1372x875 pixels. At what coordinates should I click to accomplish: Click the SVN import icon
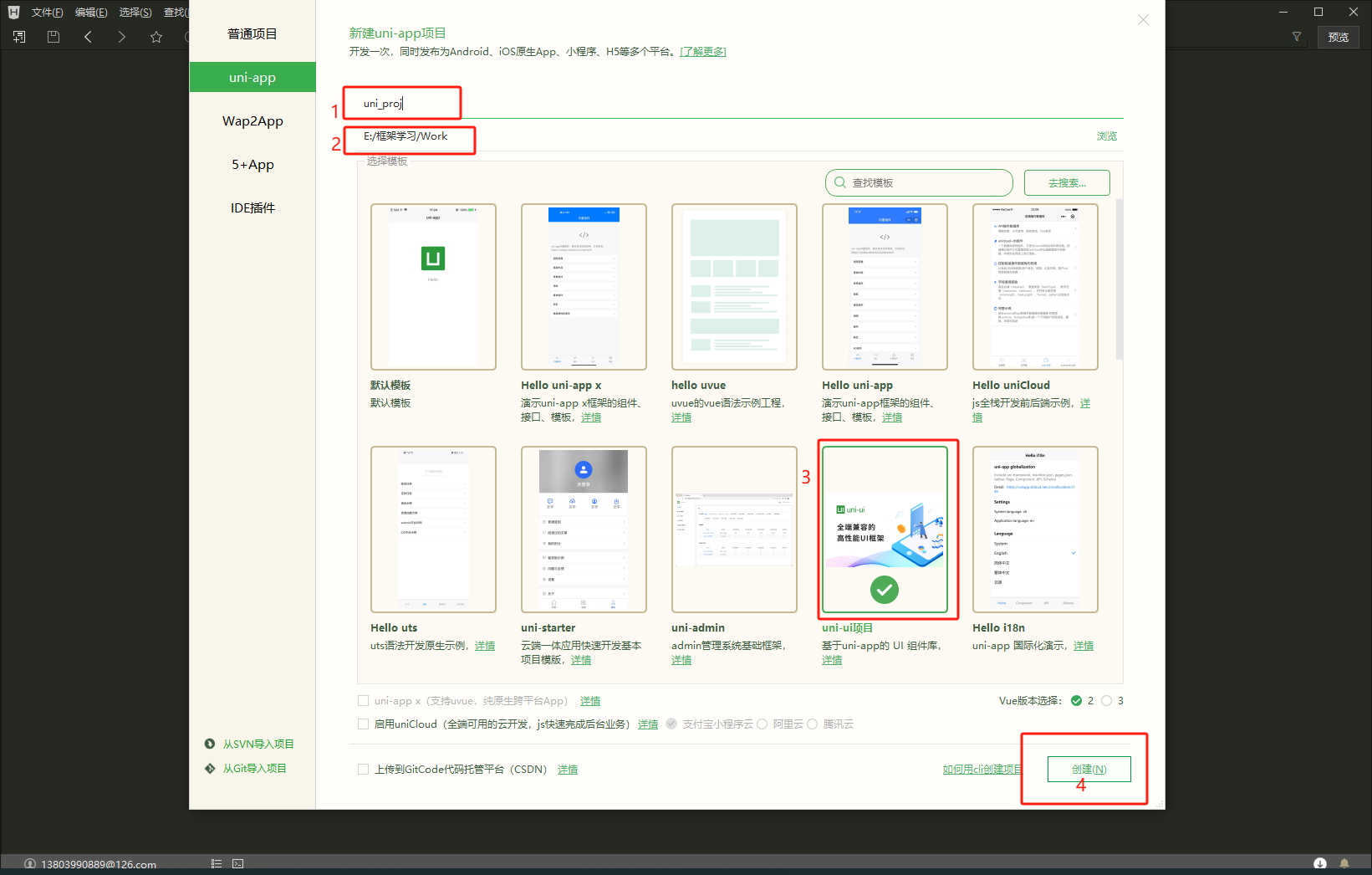coord(210,744)
